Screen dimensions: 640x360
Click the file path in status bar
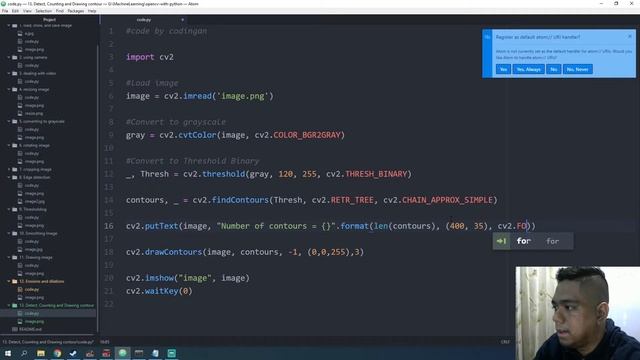[48, 342]
